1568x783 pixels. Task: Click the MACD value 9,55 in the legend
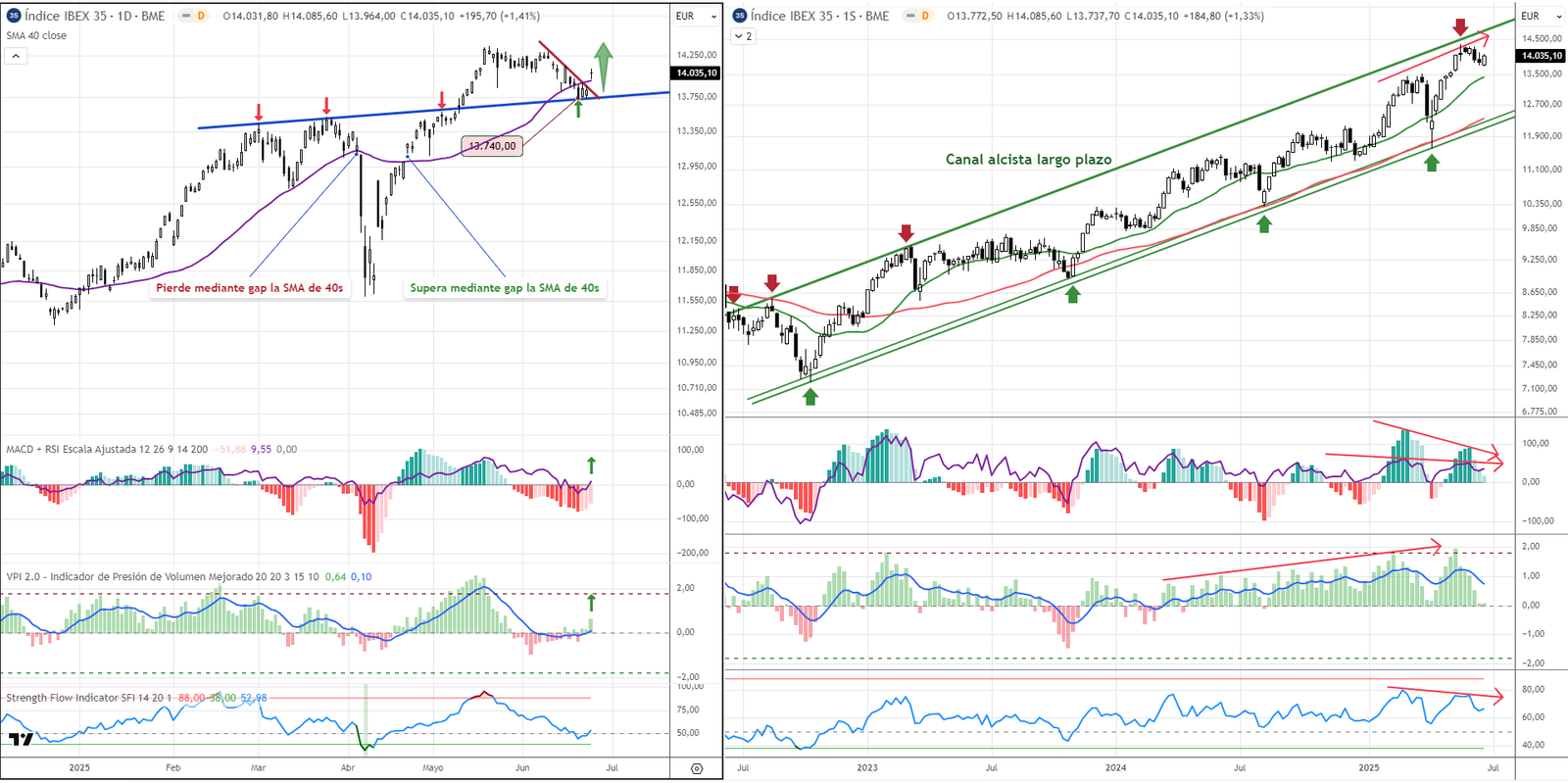pyautogui.click(x=261, y=449)
